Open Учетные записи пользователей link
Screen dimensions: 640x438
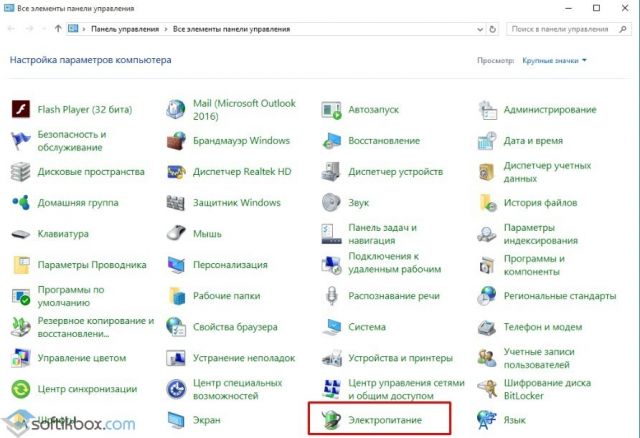point(539,358)
